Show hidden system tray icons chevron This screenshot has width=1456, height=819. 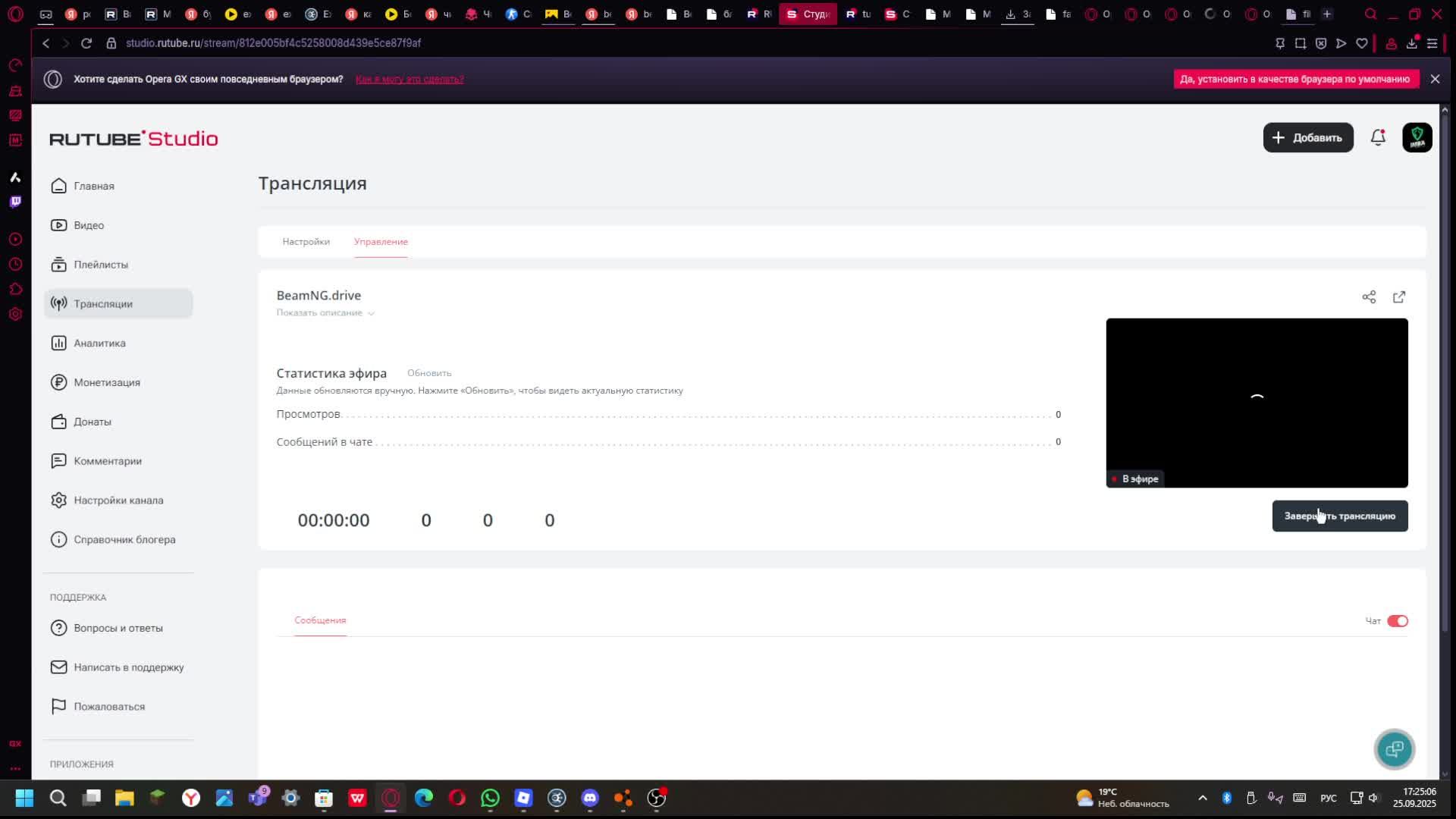[x=1202, y=798]
